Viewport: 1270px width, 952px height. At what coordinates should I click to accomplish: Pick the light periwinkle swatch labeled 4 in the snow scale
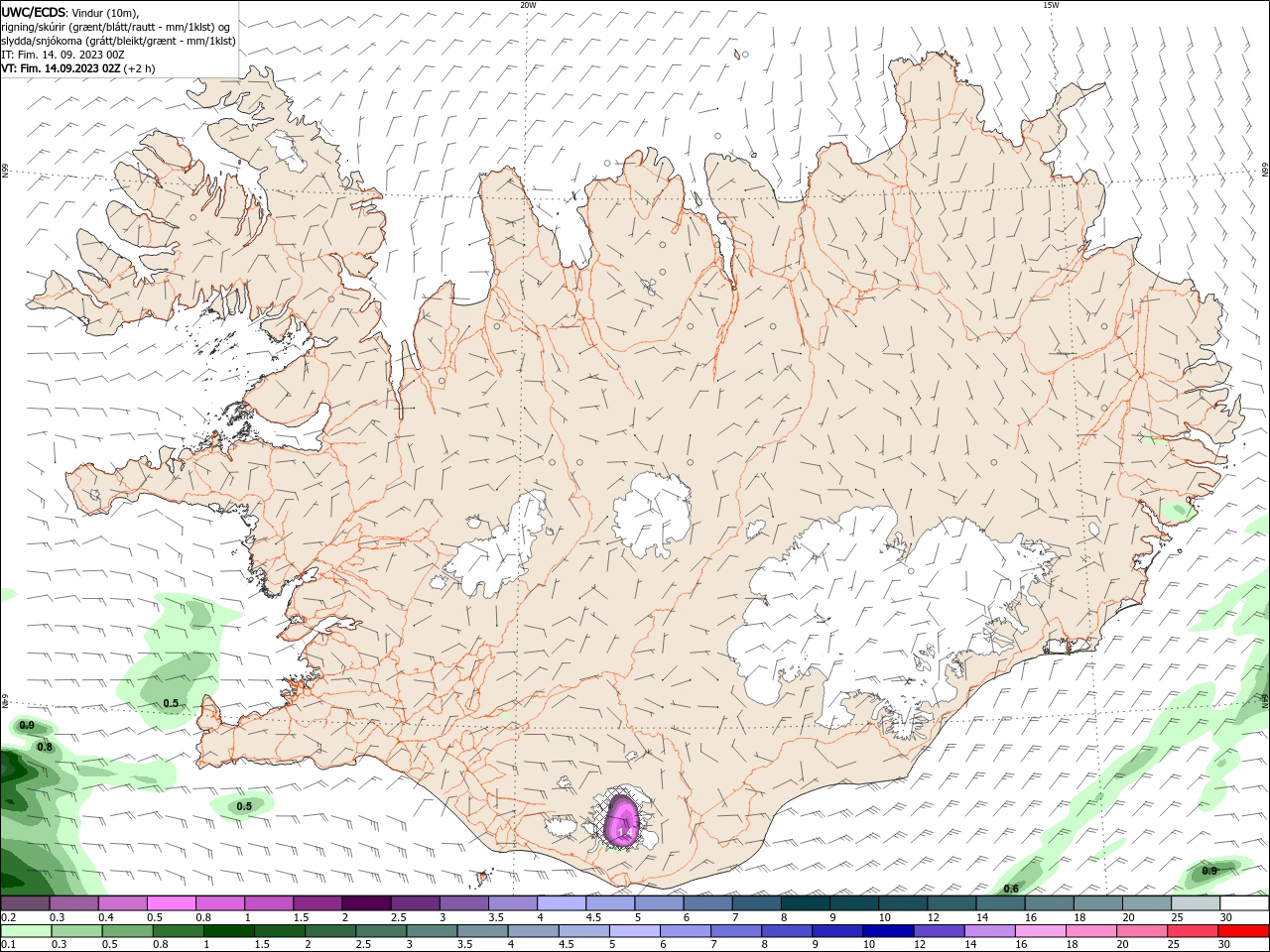pyautogui.click(x=562, y=903)
